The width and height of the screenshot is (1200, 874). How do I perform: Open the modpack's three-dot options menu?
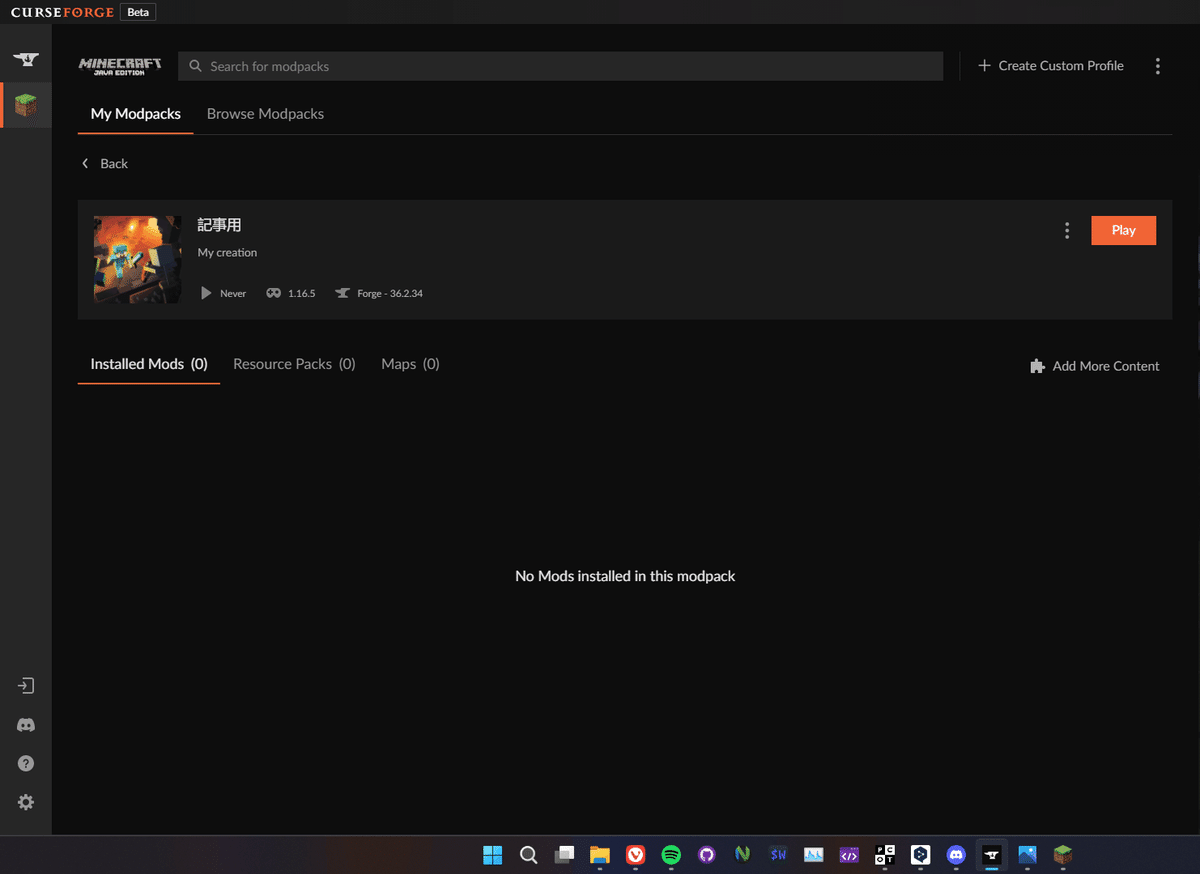click(x=1067, y=230)
